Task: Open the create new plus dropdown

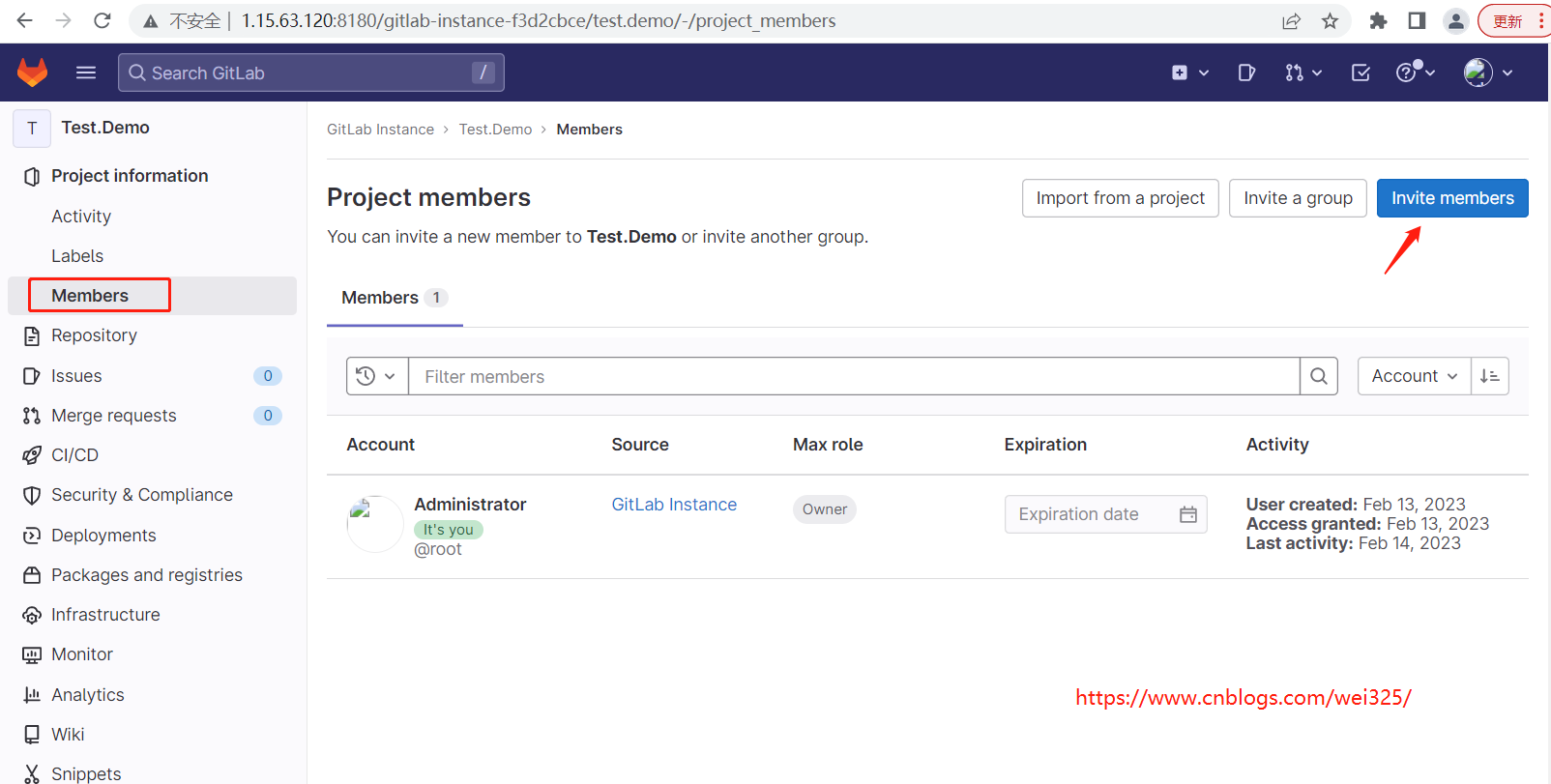Action: [1190, 73]
